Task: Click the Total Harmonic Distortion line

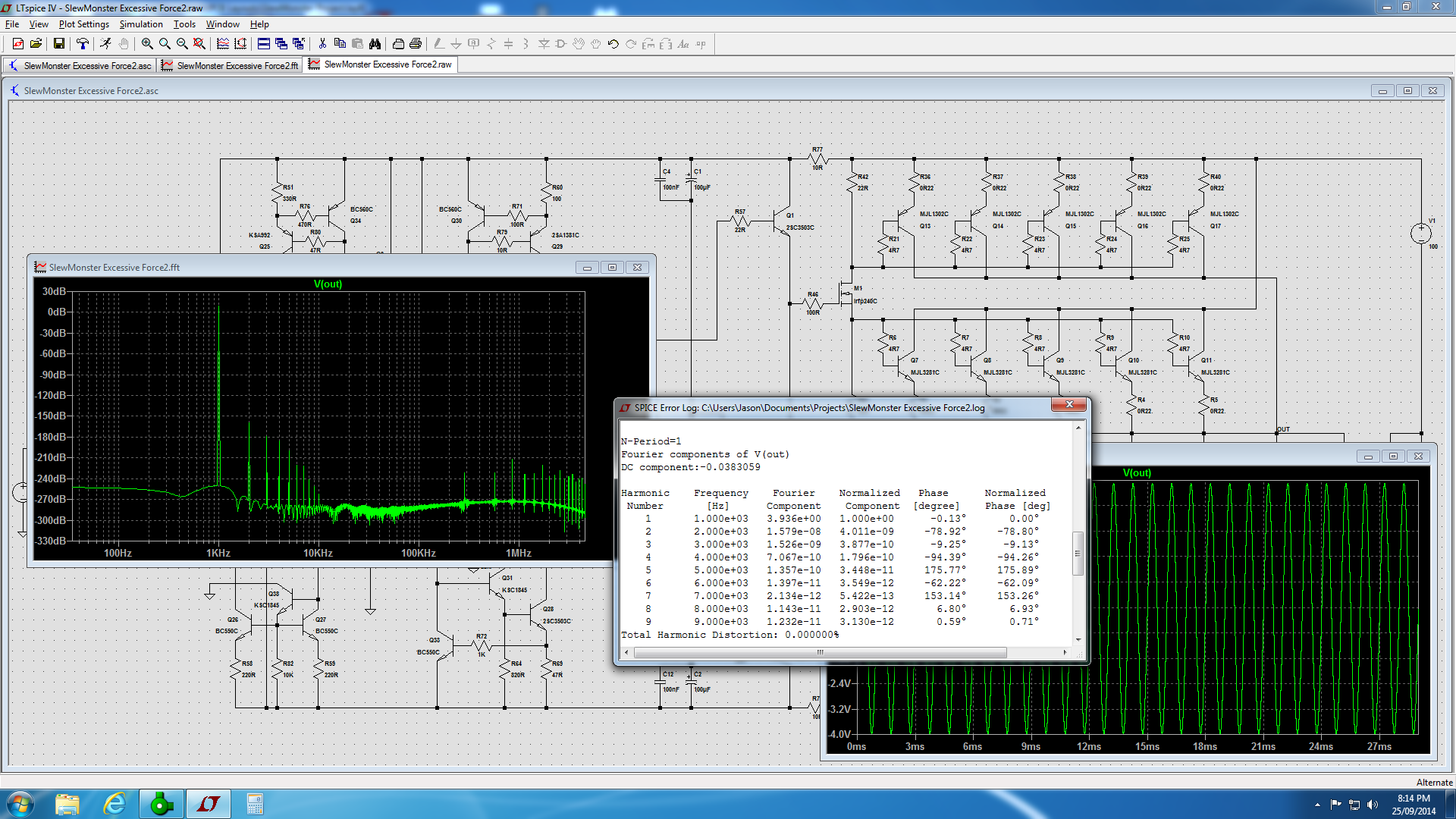Action: [x=730, y=635]
